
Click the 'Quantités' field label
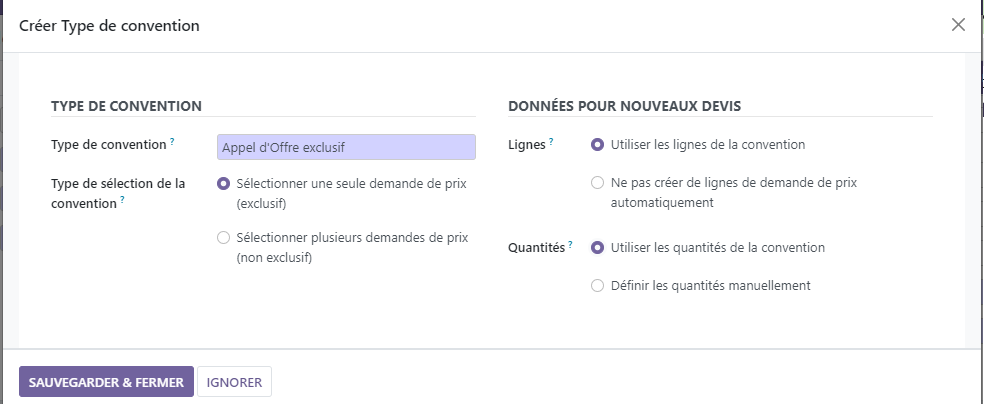537,248
